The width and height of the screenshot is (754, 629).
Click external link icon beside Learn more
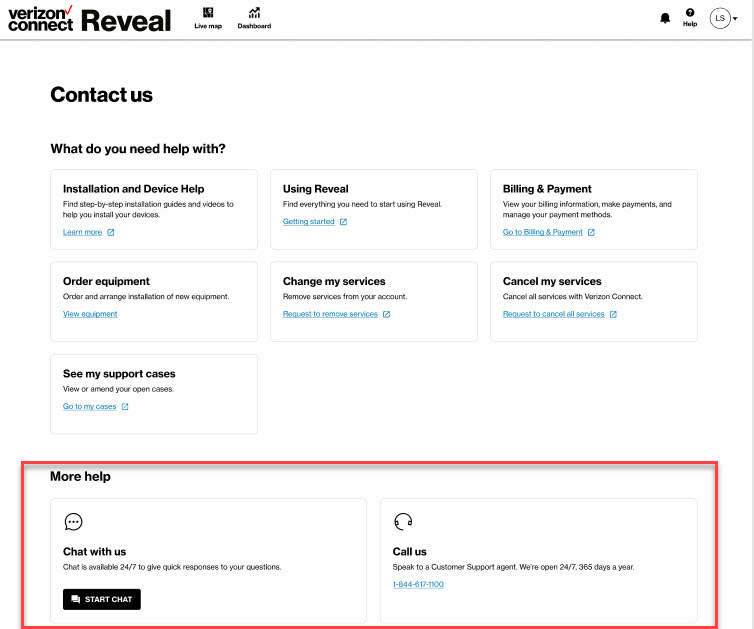click(111, 232)
